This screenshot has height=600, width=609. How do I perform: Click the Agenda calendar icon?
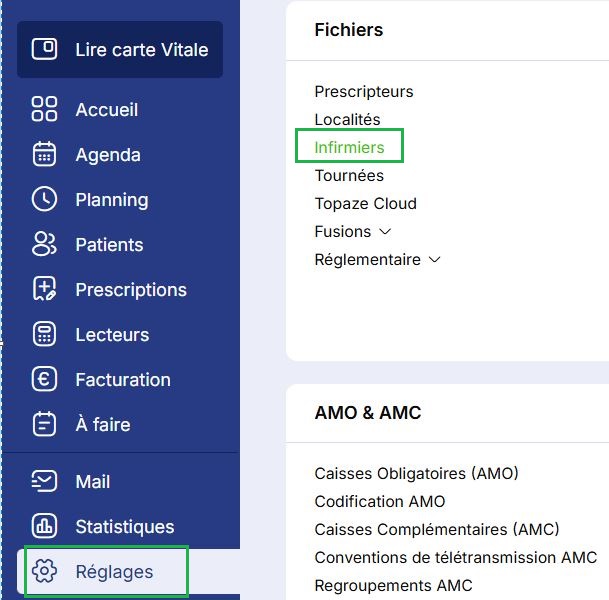pyautogui.click(x=44, y=154)
